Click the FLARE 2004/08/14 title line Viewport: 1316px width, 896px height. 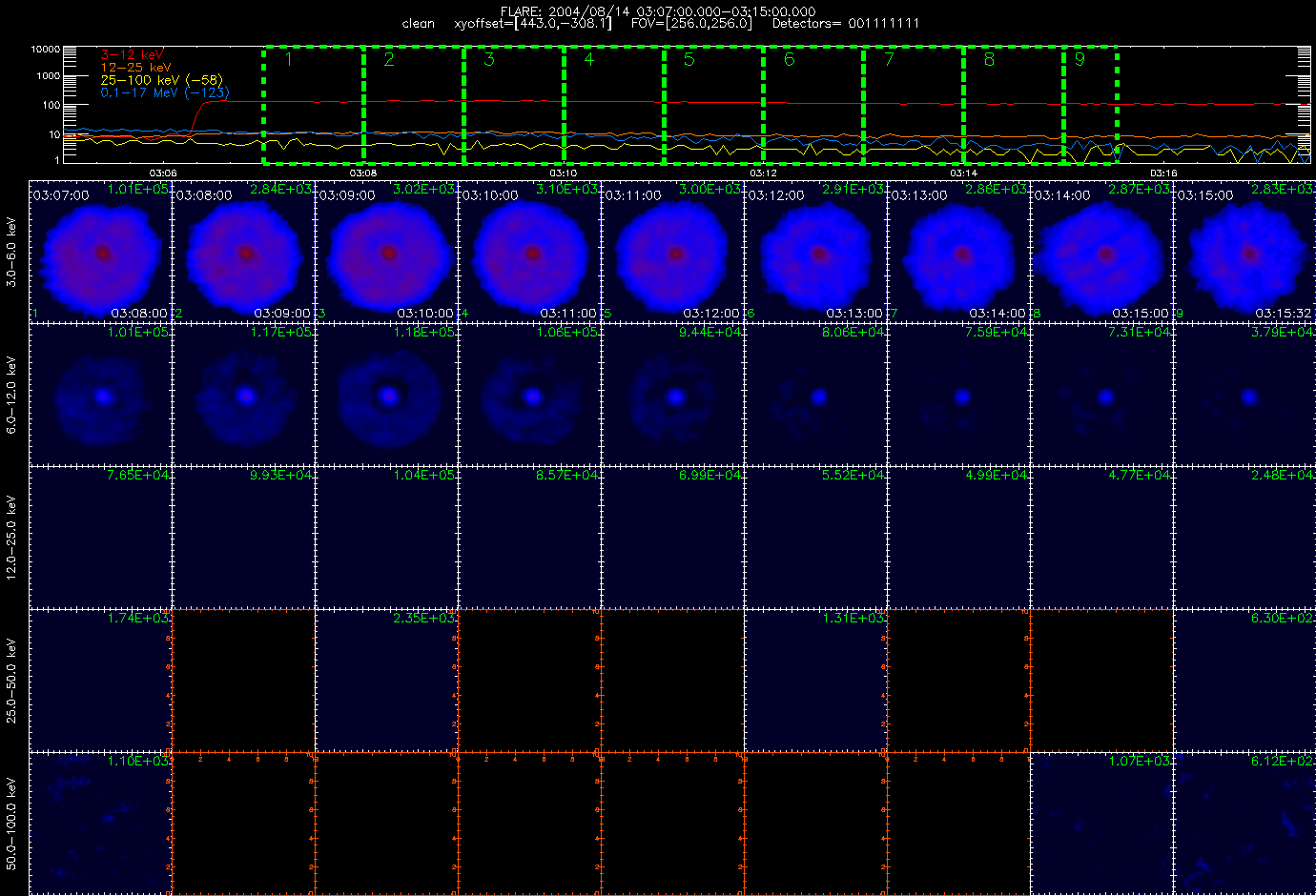(658, 11)
